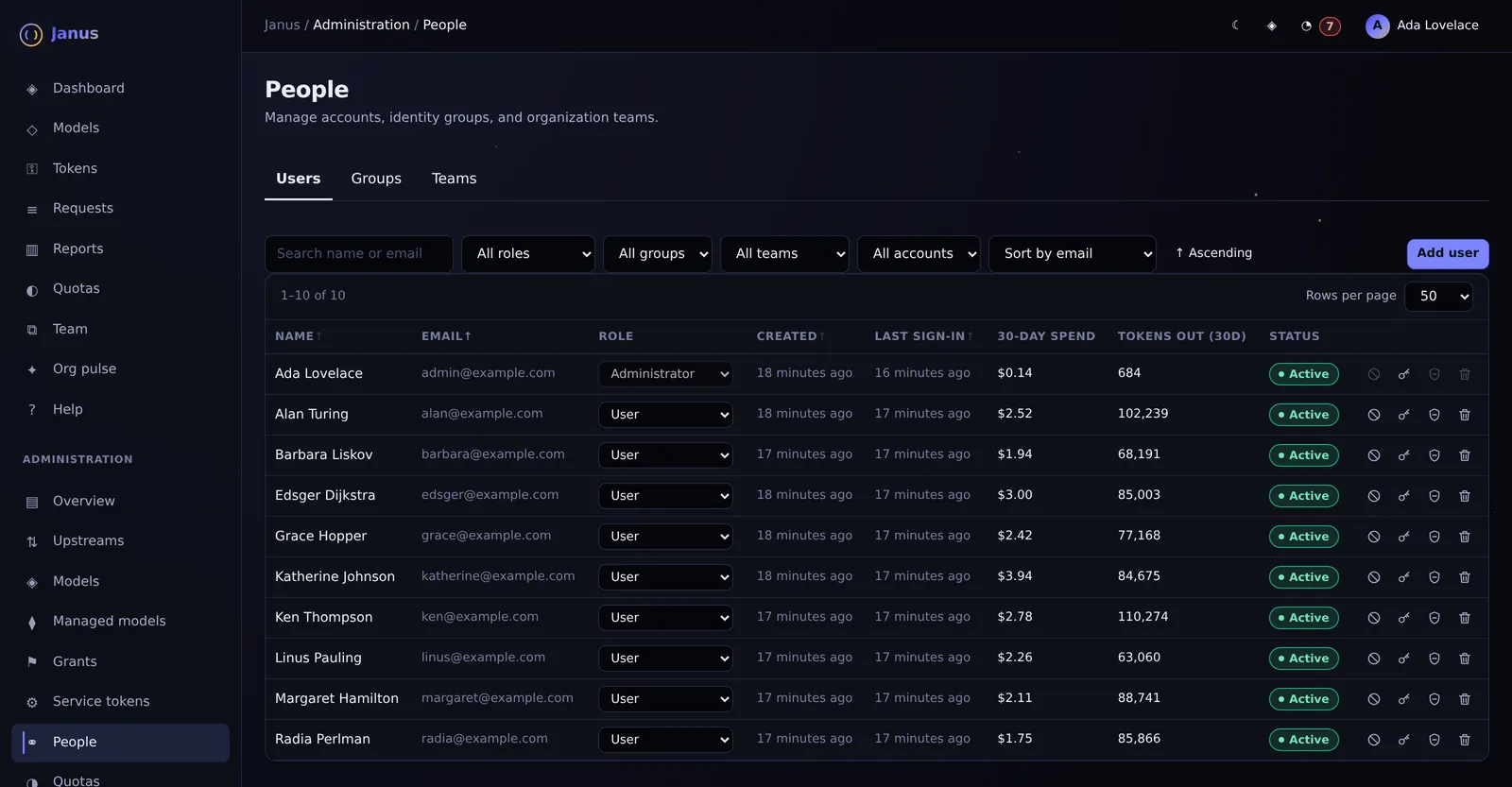The width and height of the screenshot is (1512, 787).
Task: Click the Search name or email field
Action: pyautogui.click(x=359, y=253)
